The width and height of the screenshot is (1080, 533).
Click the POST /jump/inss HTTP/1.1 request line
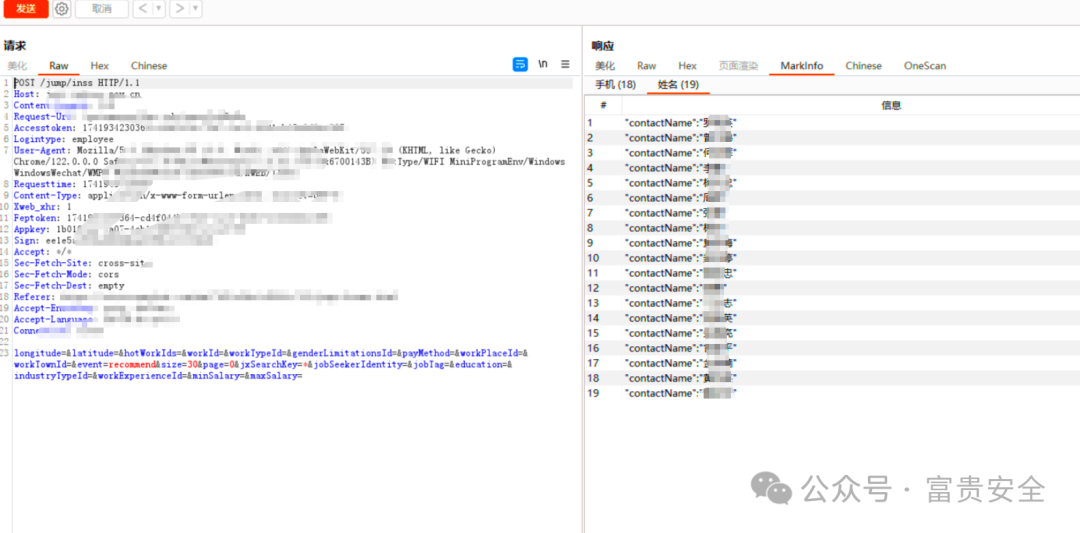[78, 83]
